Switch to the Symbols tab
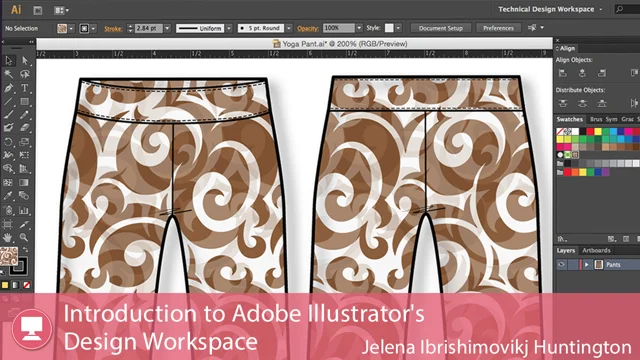The image size is (640, 360). click(611, 119)
